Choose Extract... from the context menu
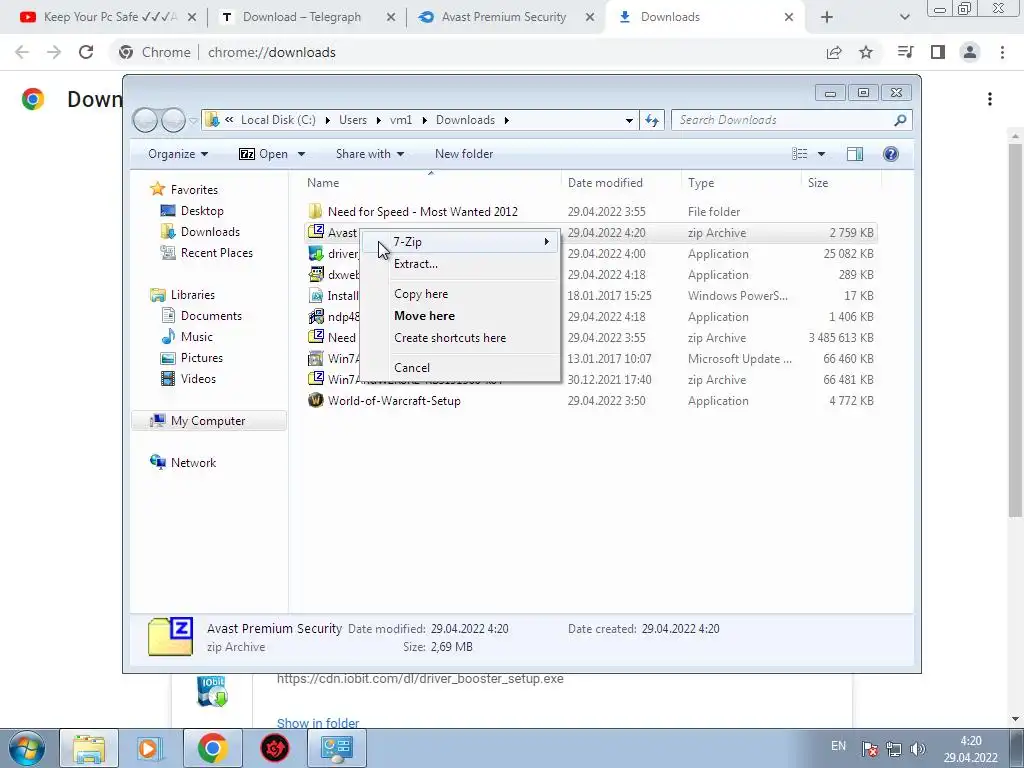1024x768 pixels. tap(415, 264)
